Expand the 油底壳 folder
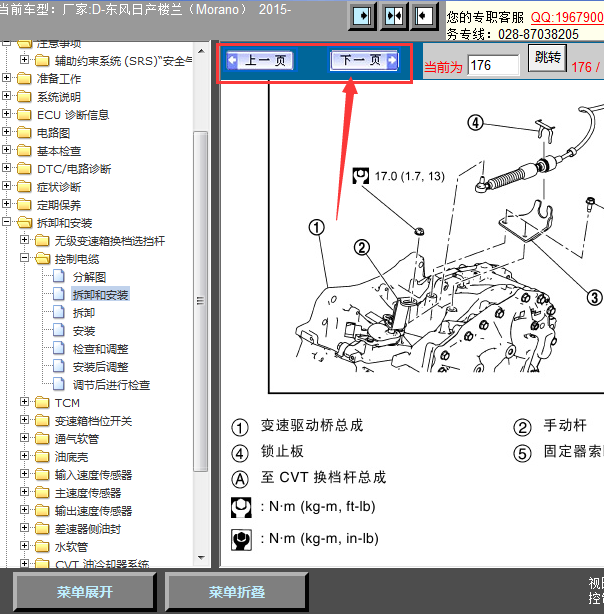Viewport: 604px width, 614px height. pos(24,456)
